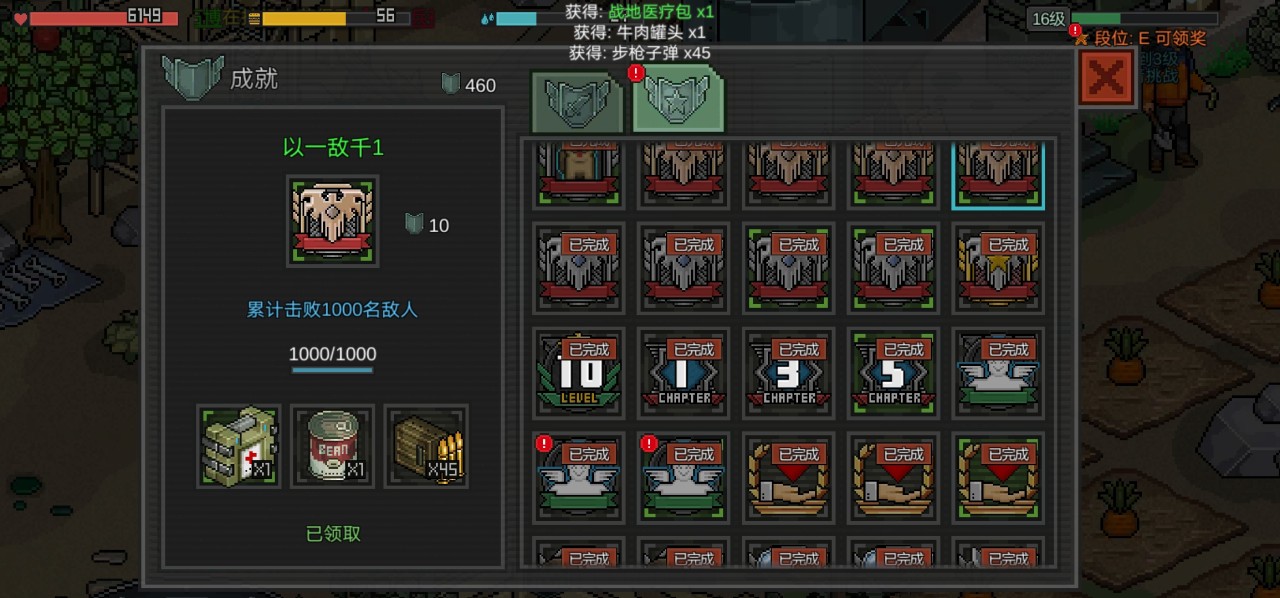
Task: Open the second winged bust achievement with alert
Action: (x=684, y=477)
